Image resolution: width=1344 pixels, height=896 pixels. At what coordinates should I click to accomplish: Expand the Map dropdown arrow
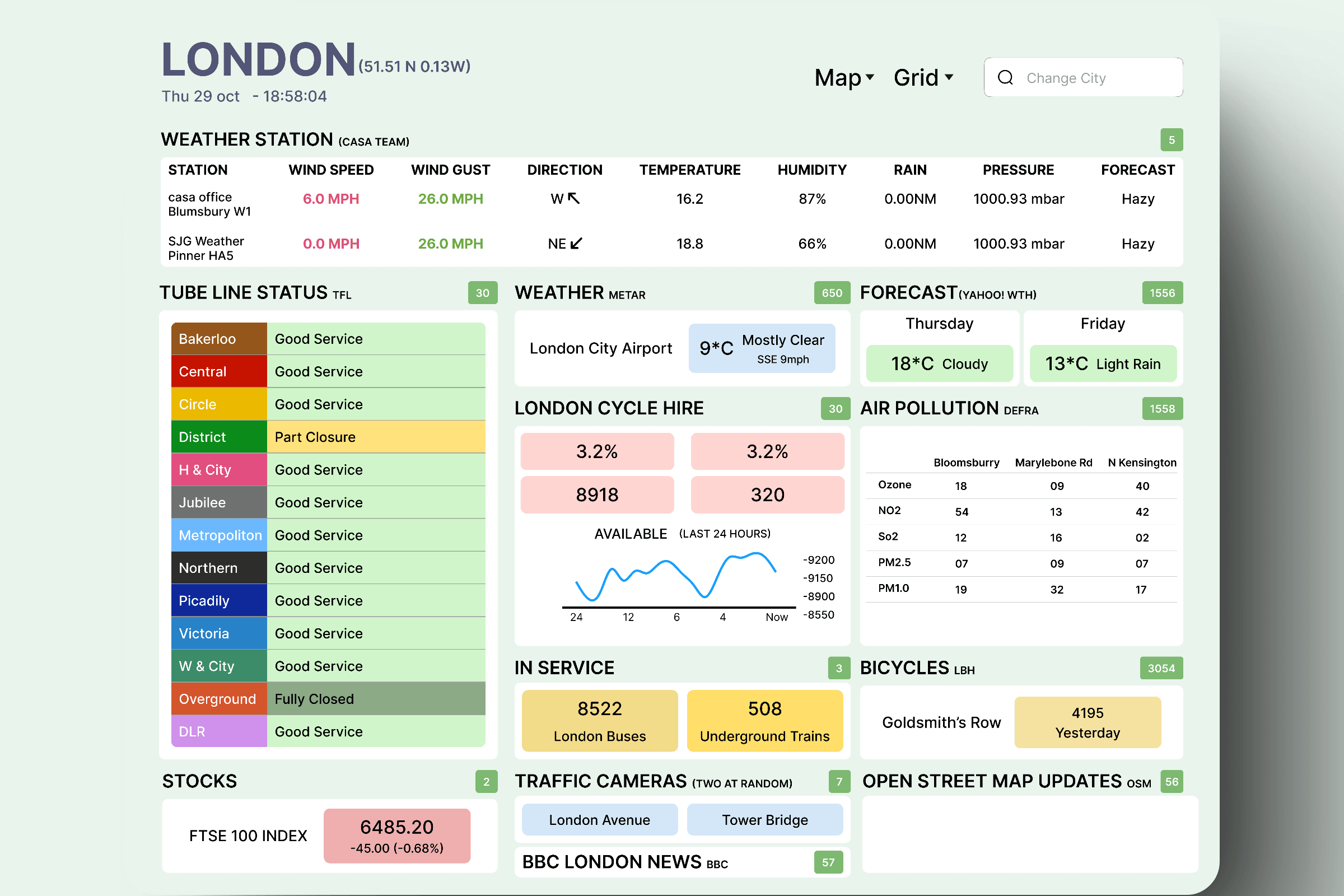point(870,77)
